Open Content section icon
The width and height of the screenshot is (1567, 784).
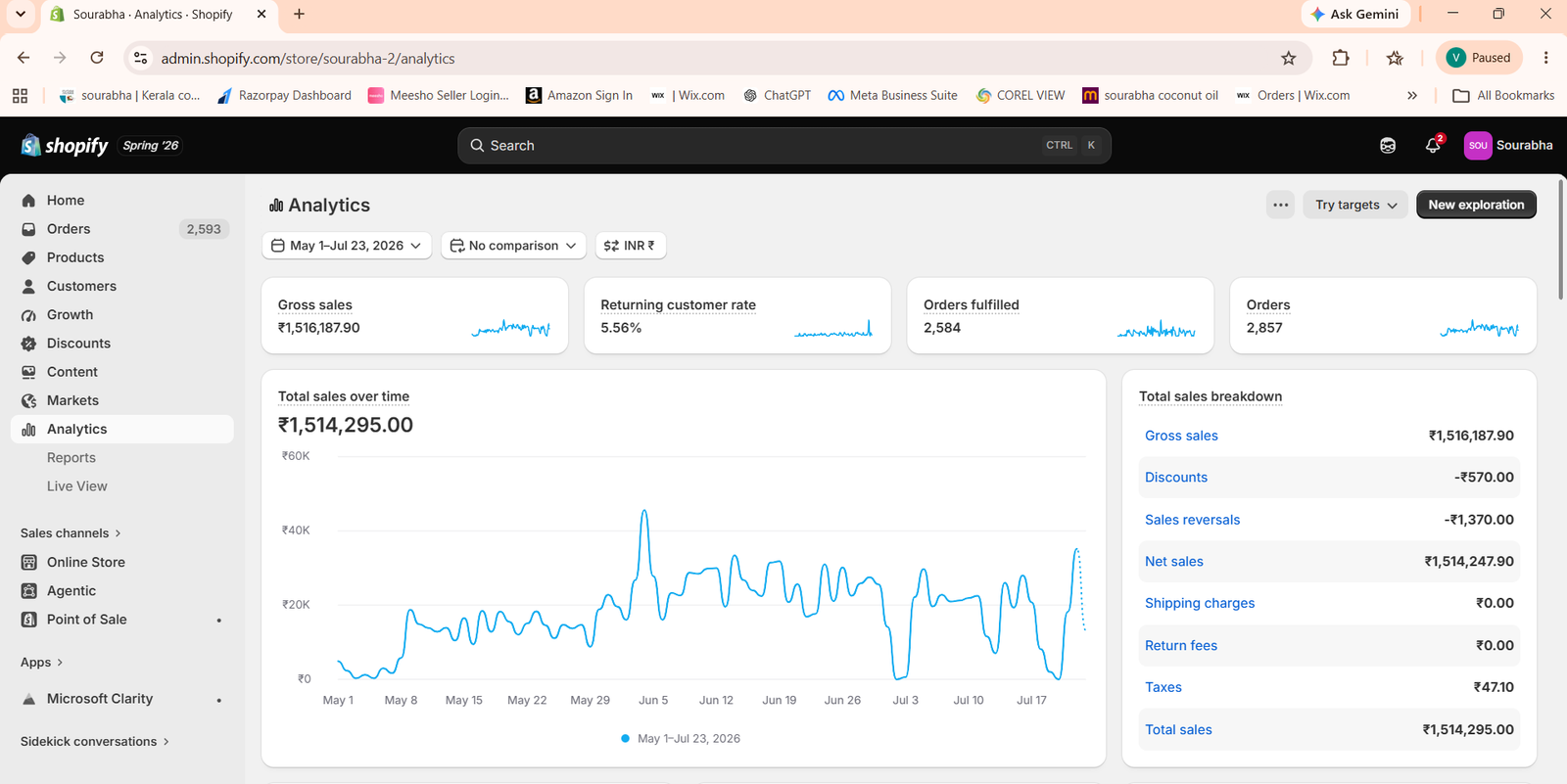[28, 372]
